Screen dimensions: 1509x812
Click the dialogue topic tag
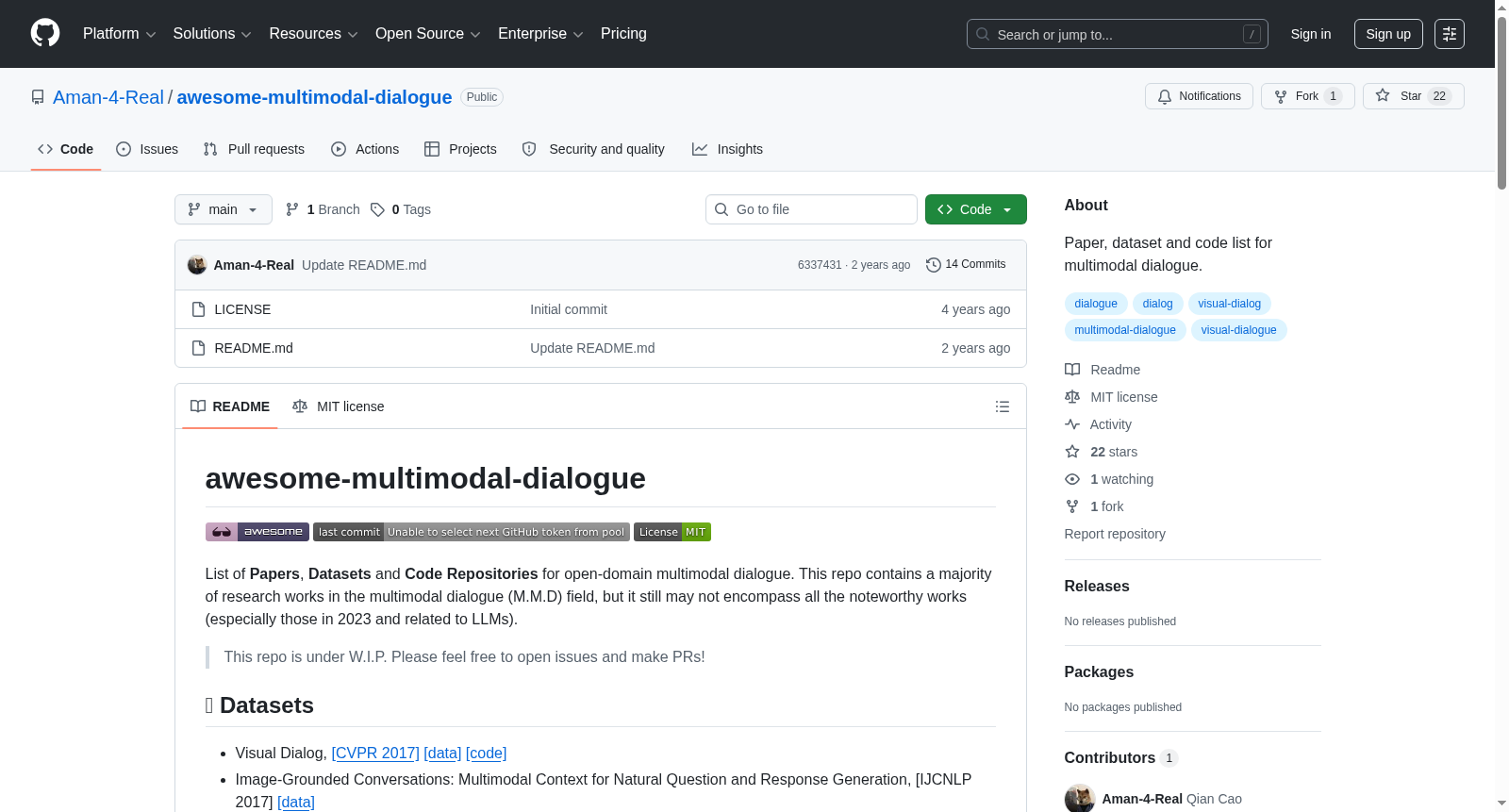(1096, 304)
